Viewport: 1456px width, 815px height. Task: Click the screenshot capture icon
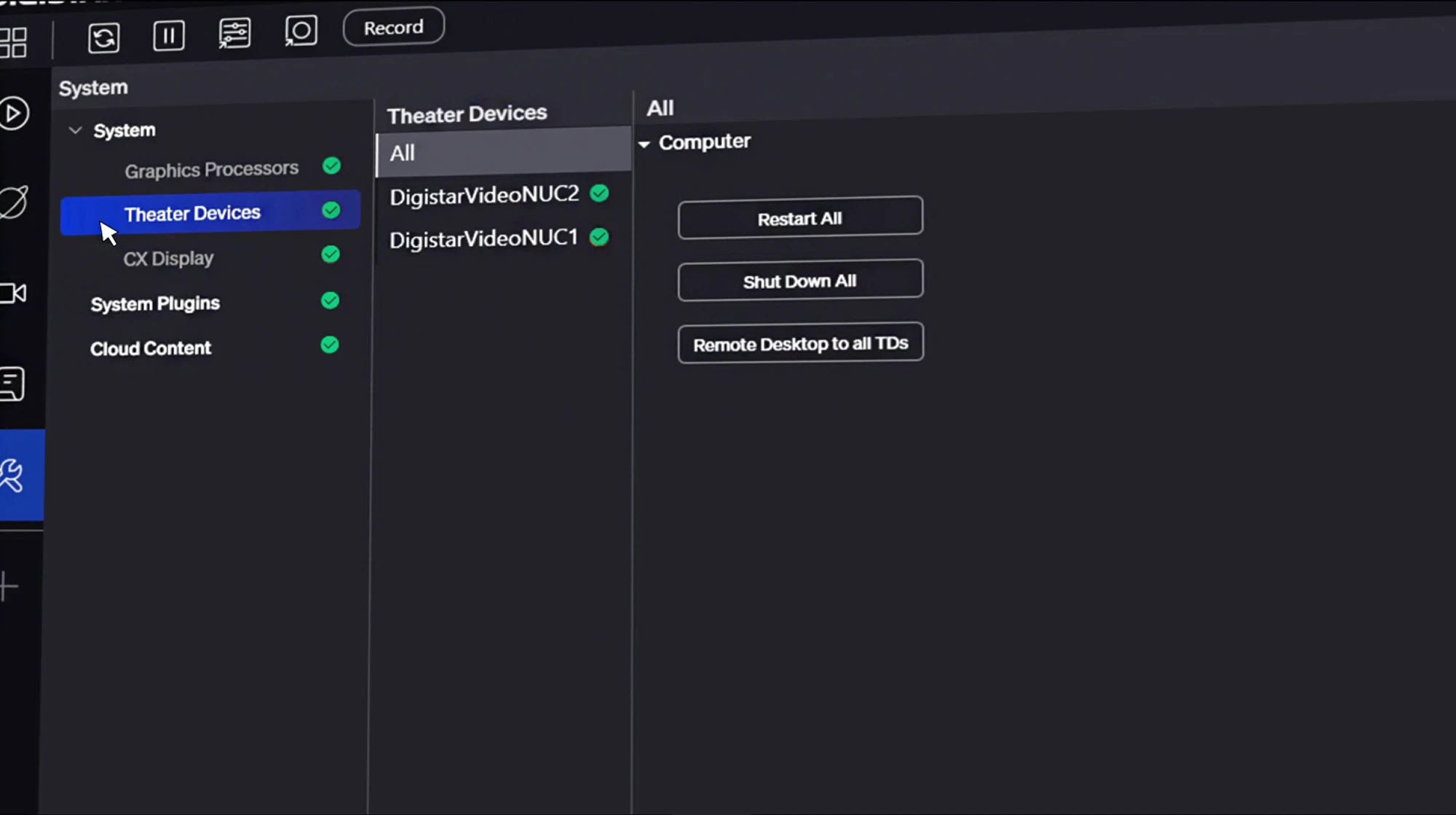click(x=301, y=31)
